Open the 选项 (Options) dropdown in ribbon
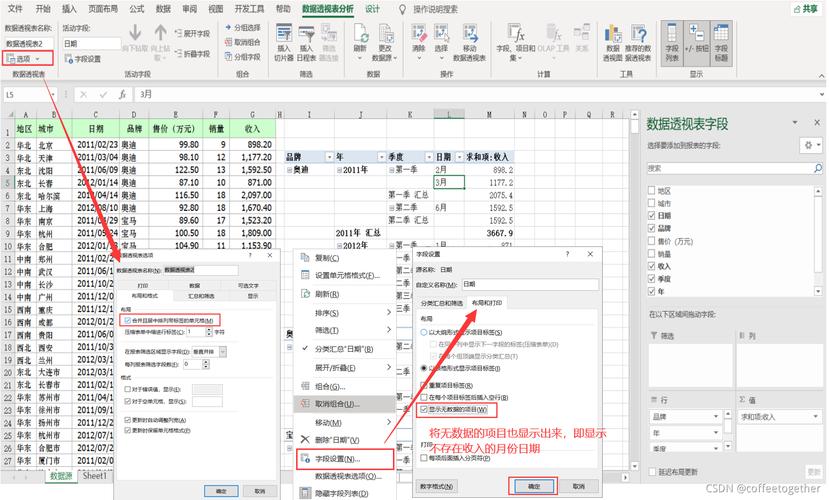Viewport: 829px width, 500px height. (x=27, y=58)
